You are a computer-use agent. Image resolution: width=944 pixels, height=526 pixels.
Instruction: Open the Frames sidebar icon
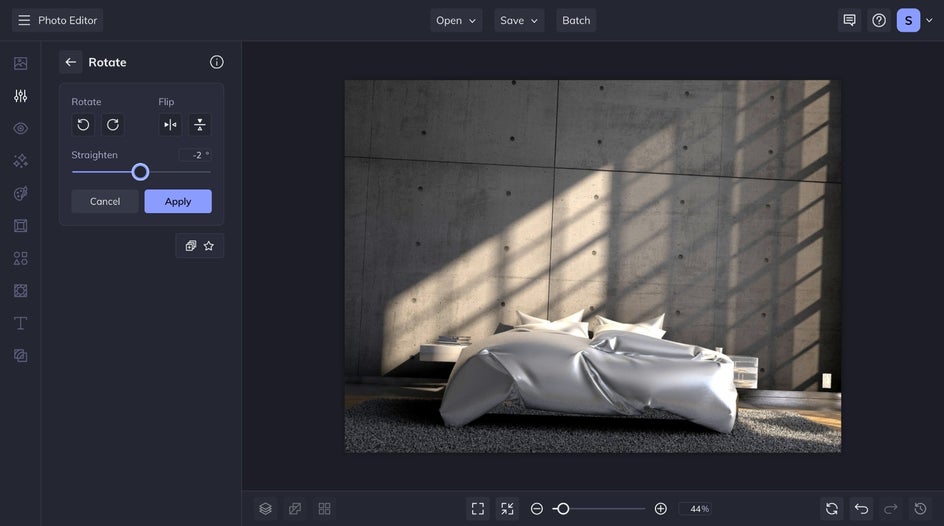(20, 226)
